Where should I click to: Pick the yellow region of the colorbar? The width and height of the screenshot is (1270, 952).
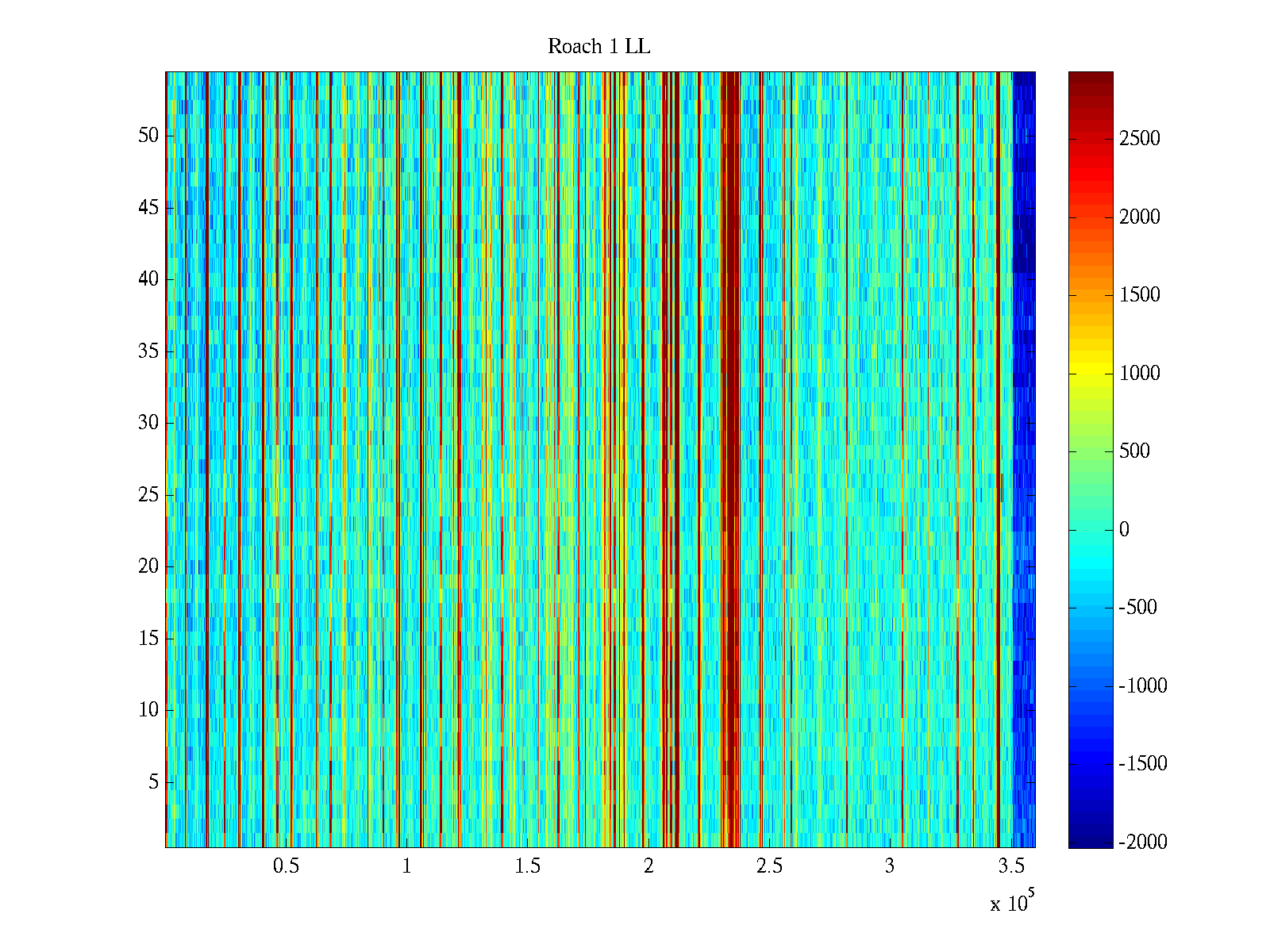[x=1090, y=374]
